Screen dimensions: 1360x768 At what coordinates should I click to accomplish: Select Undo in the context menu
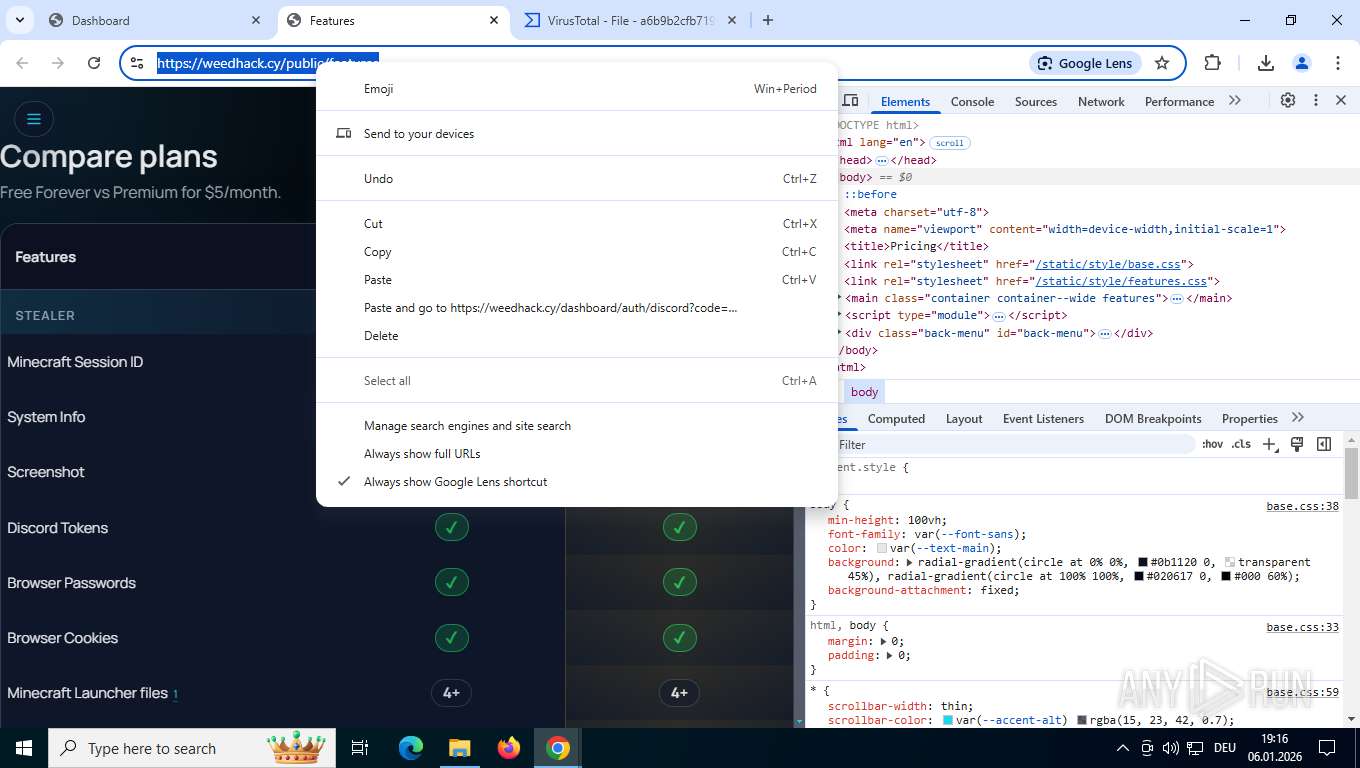coord(577,178)
